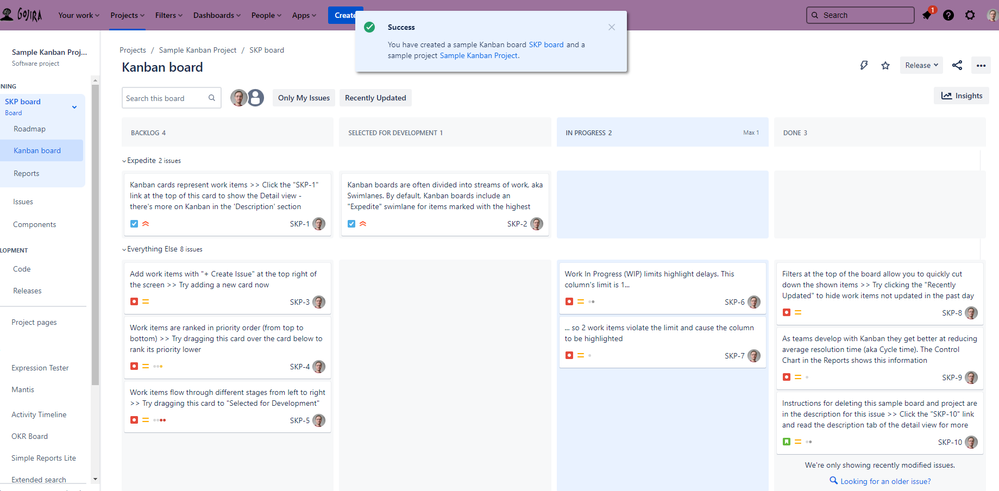The width and height of the screenshot is (999, 491).
Task: Click Looking for an older issue link
Action: [886, 481]
